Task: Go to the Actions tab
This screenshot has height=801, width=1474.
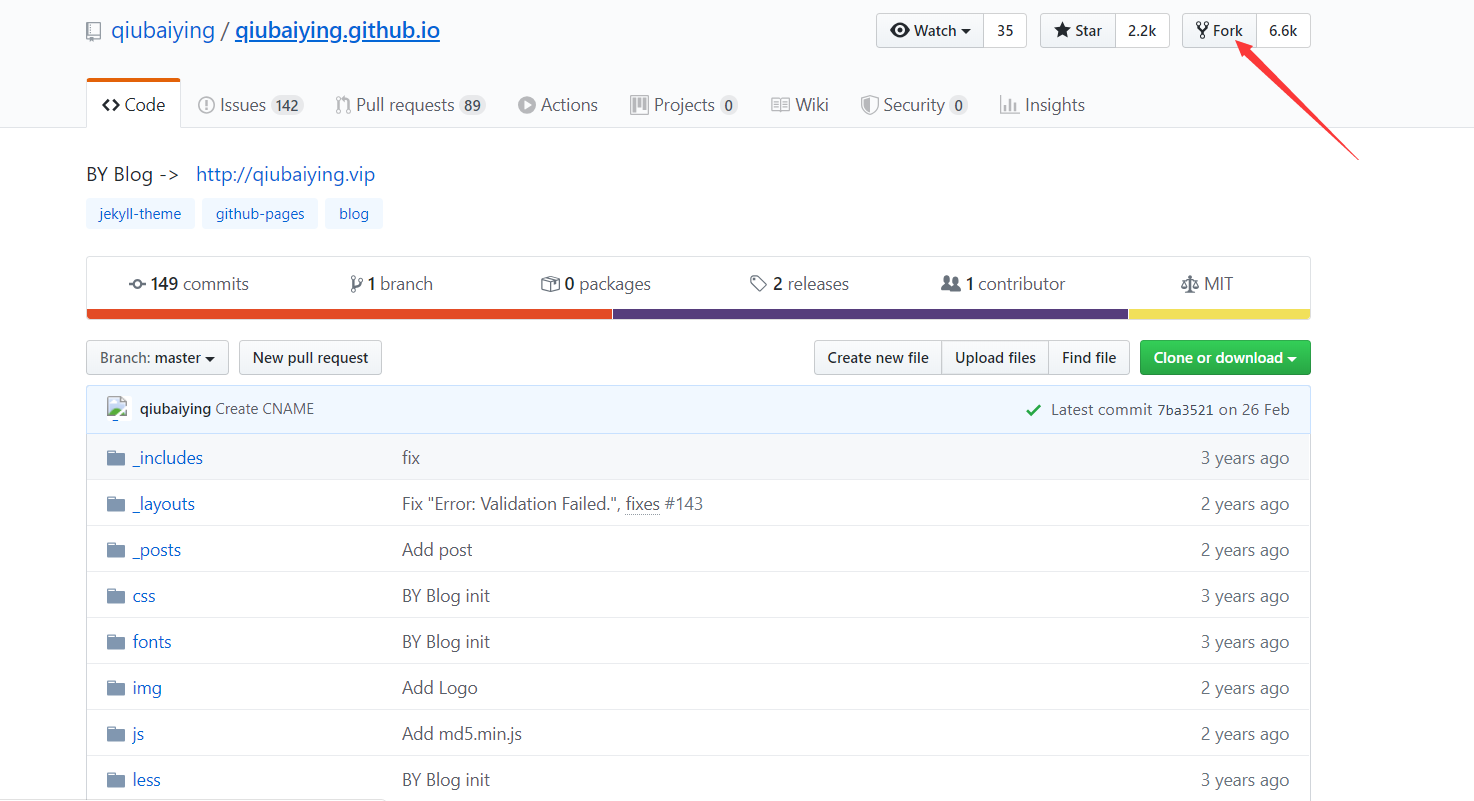Action: pyautogui.click(x=558, y=105)
